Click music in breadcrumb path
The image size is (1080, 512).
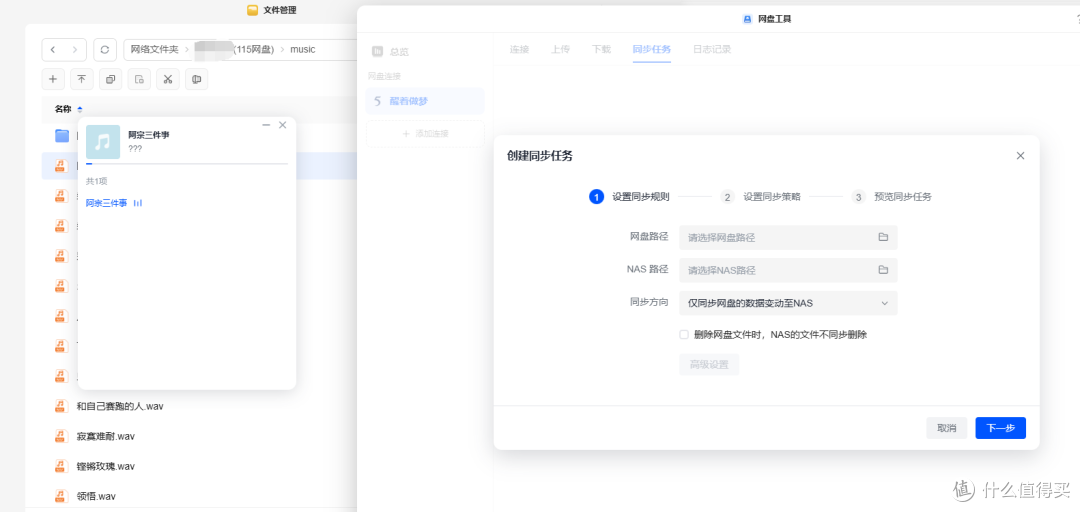click(x=302, y=50)
